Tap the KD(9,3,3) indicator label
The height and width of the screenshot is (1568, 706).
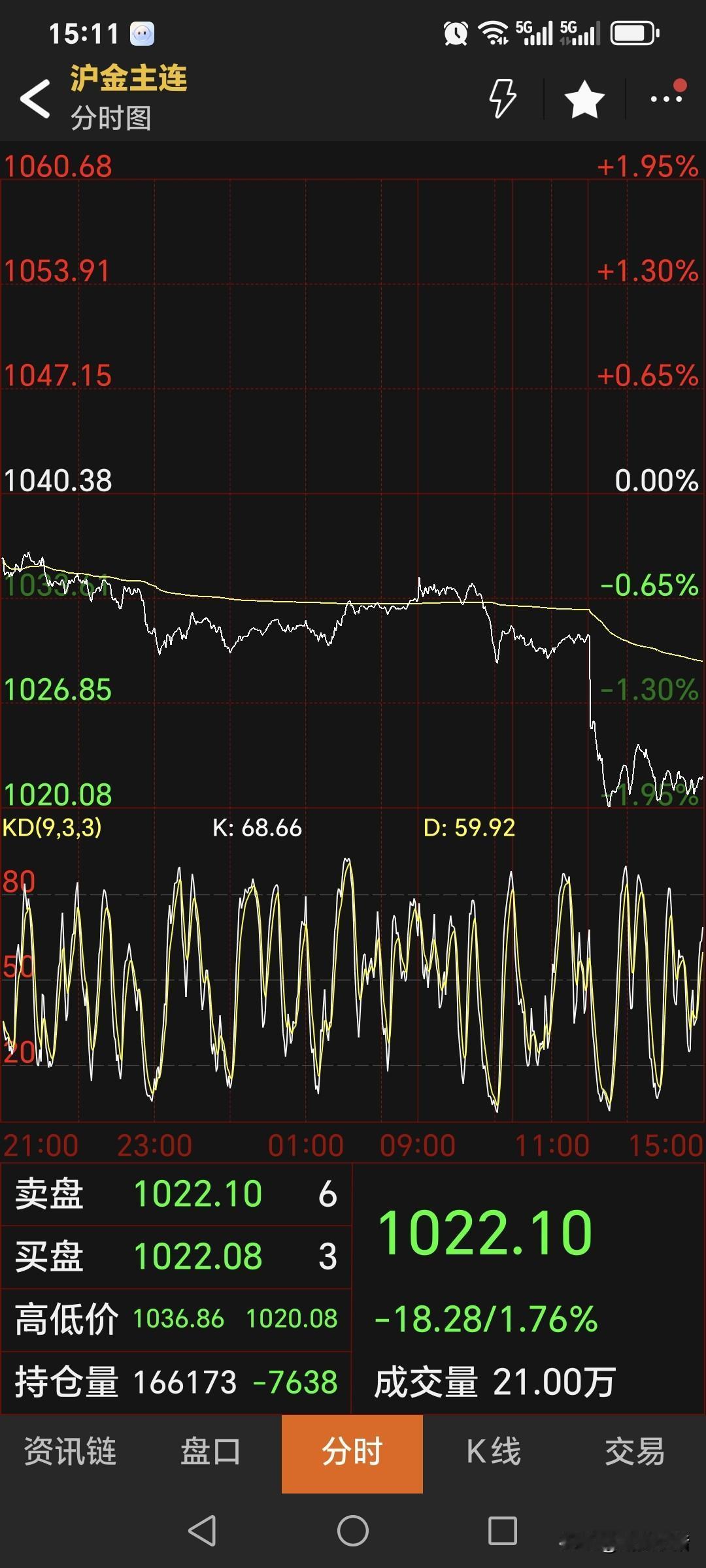click(x=52, y=828)
